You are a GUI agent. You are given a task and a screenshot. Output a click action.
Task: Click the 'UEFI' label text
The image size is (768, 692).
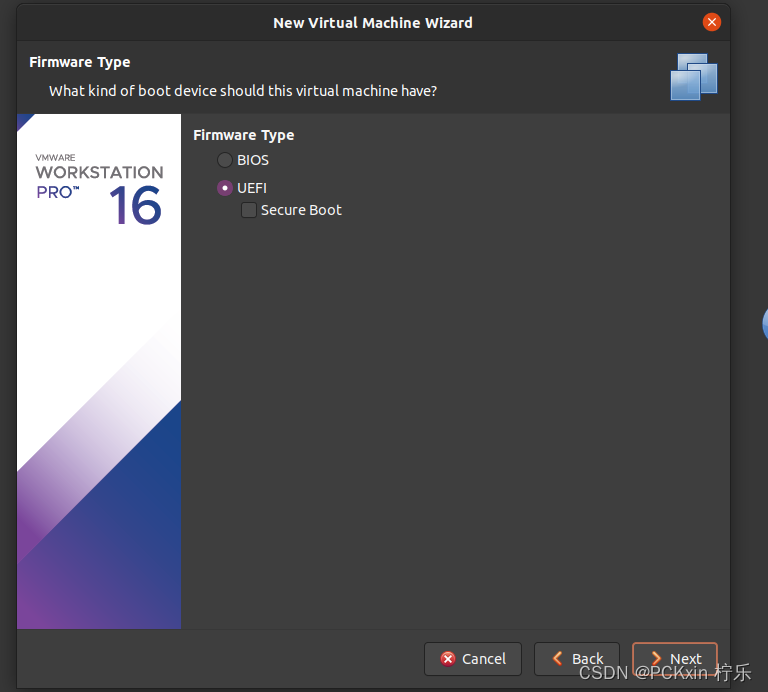tap(252, 188)
